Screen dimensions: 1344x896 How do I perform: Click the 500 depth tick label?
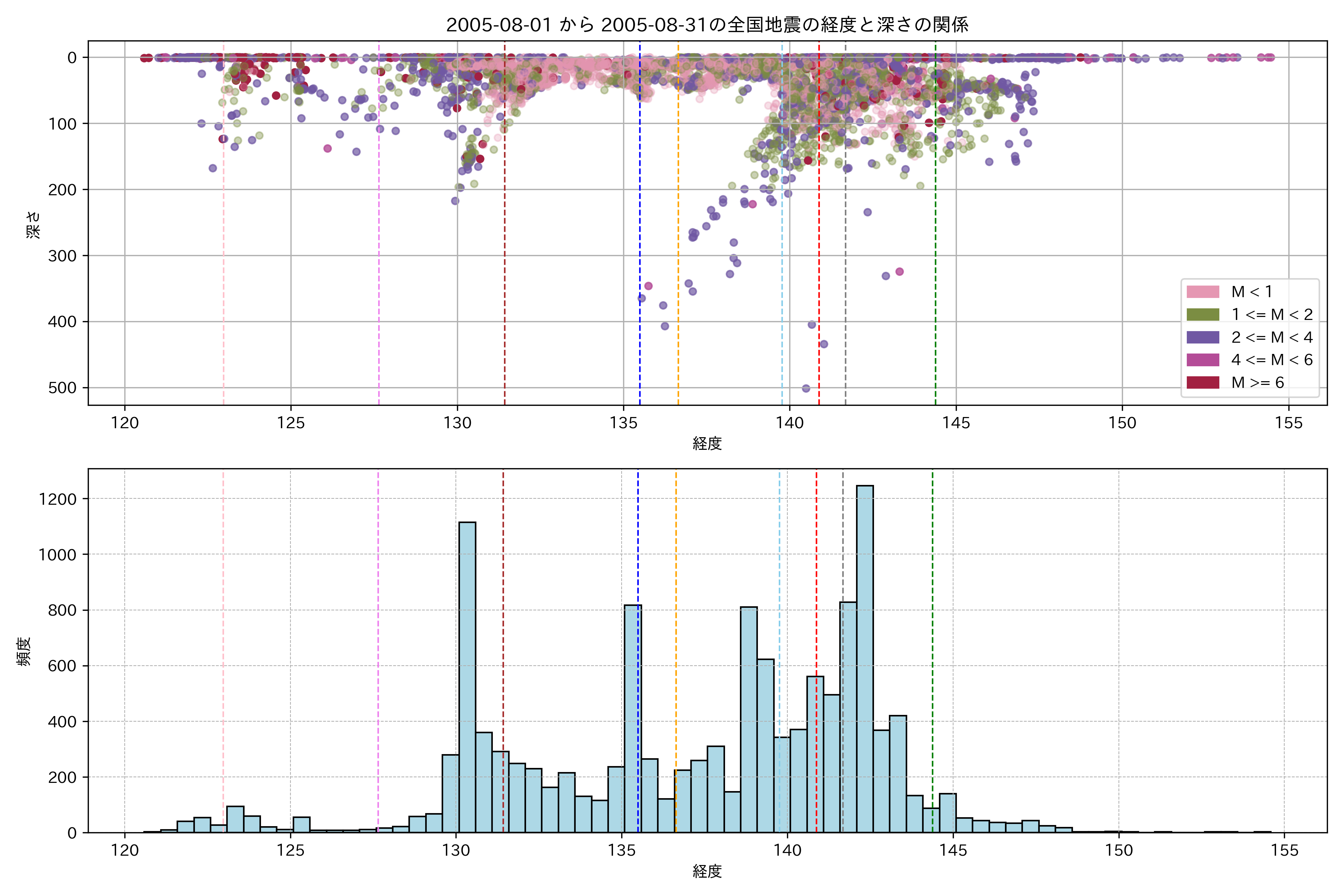(x=62, y=388)
